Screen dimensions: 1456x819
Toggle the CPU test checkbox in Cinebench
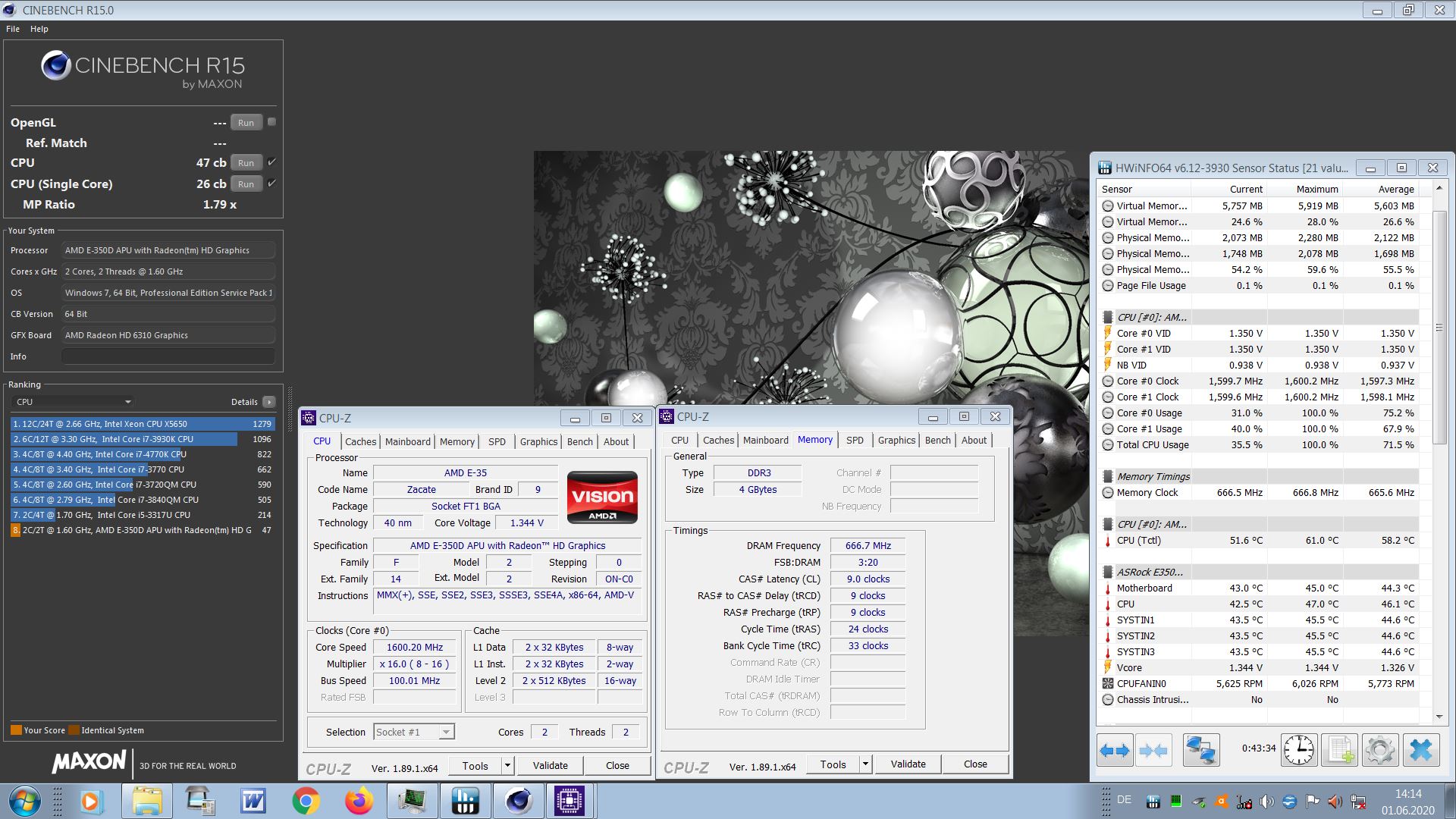[271, 162]
